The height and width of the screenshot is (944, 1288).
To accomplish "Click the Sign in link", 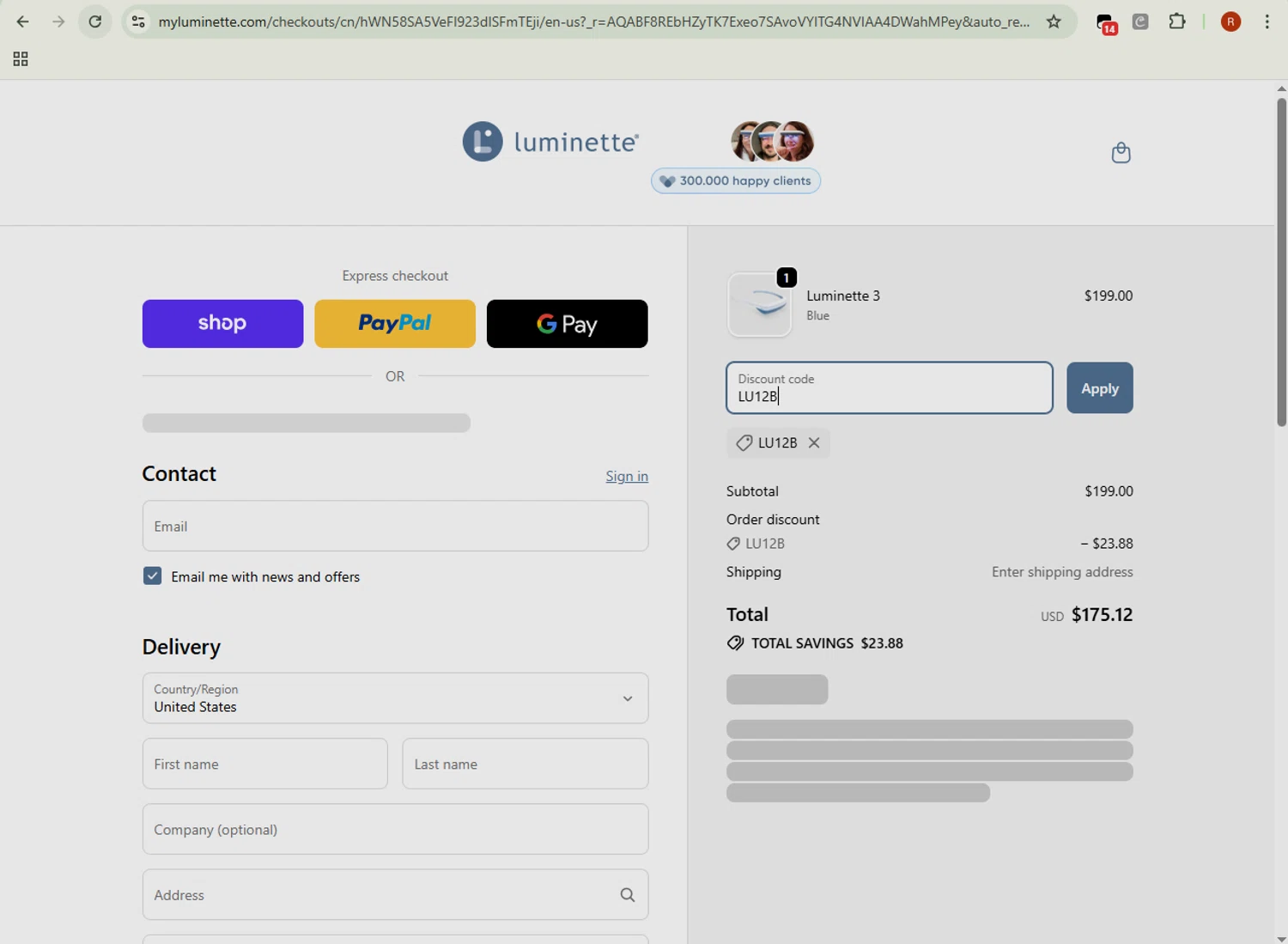I will (x=627, y=476).
